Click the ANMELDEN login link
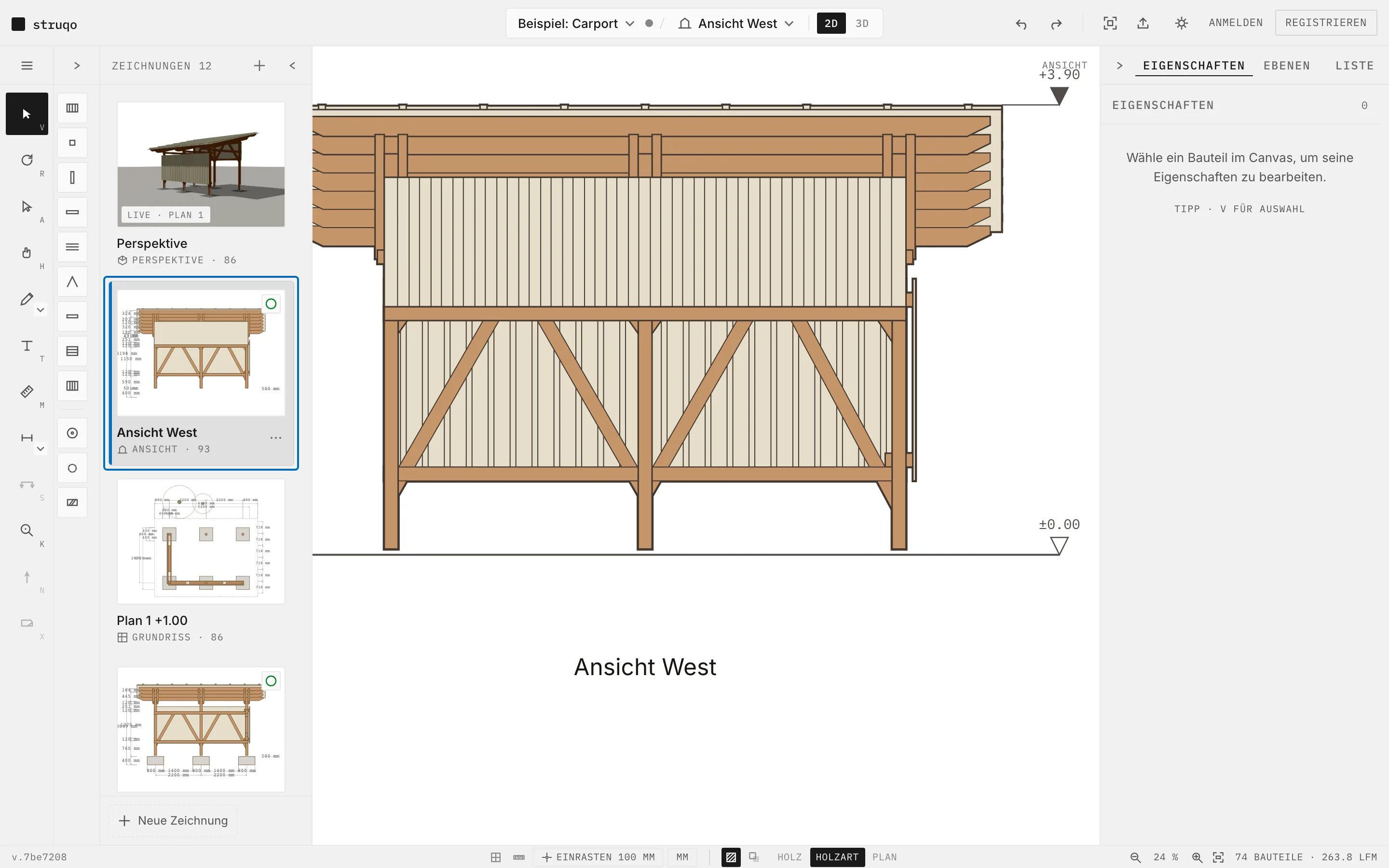This screenshot has width=1389, height=868. [x=1236, y=23]
